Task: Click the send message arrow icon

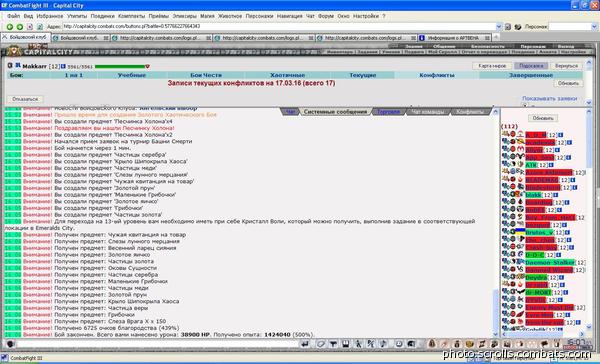Action: pyautogui.click(x=305, y=344)
